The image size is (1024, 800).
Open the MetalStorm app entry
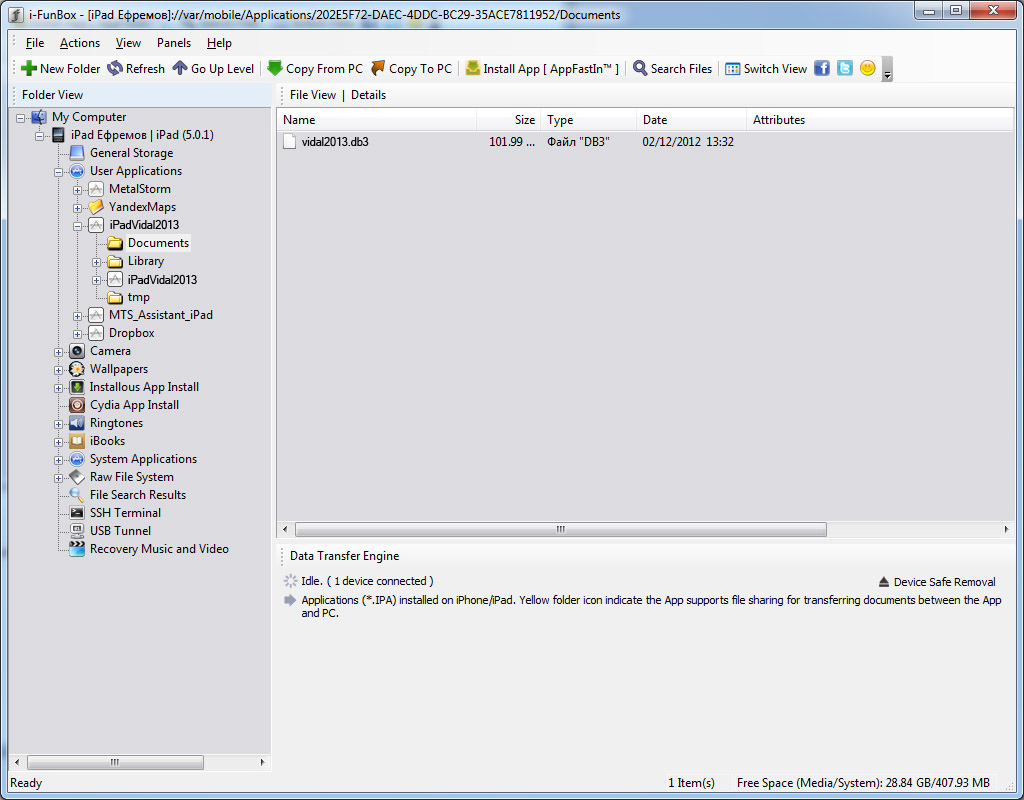[140, 189]
